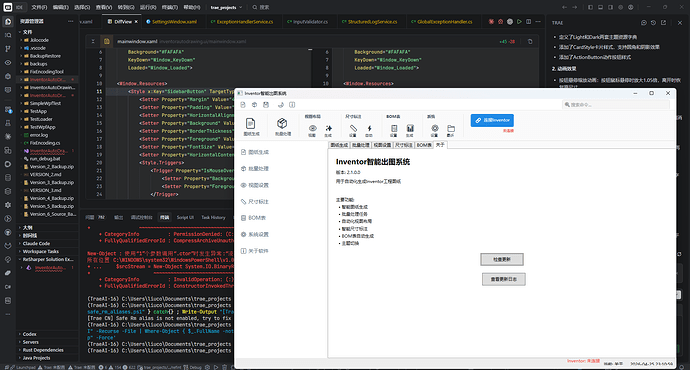Switch to SettingsWindow.xaml editor tab

171,22
